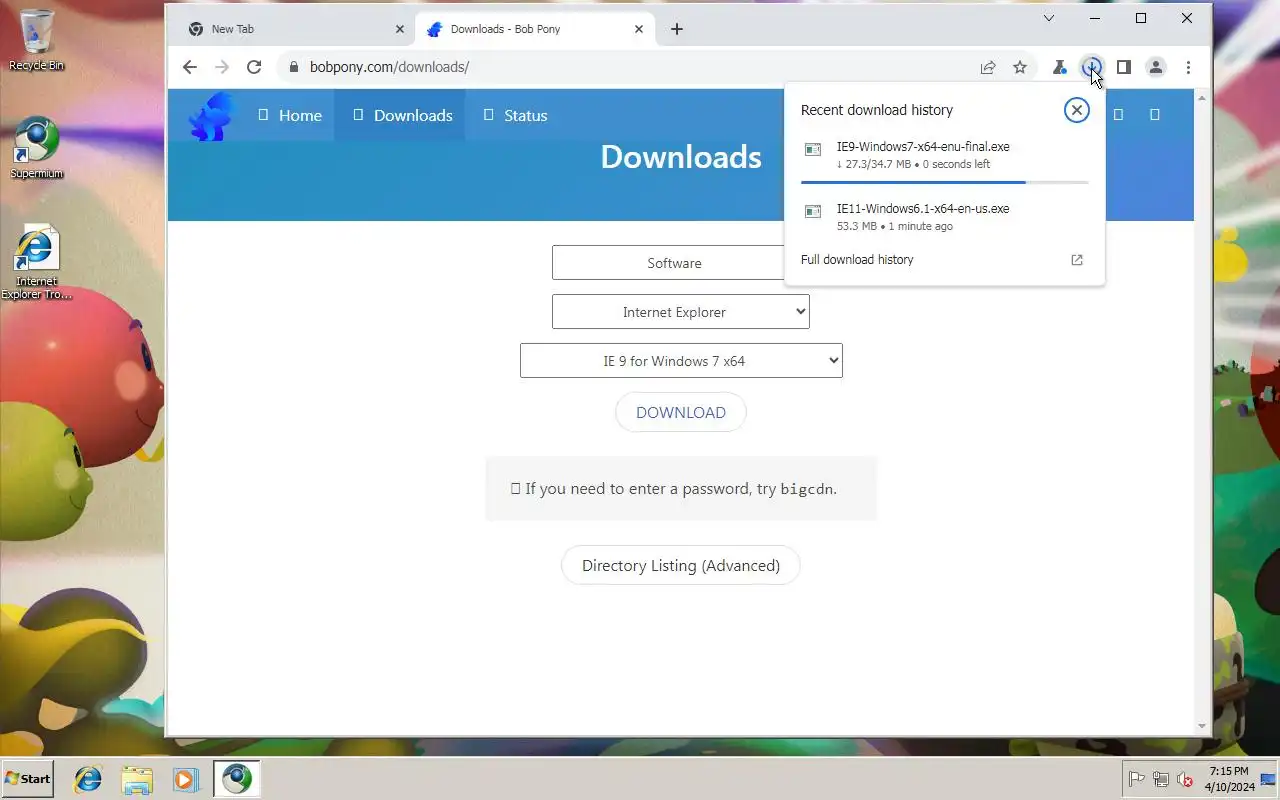The height and width of the screenshot is (800, 1280).
Task: Select the Supermium desktop shortcut
Action: pos(37,149)
